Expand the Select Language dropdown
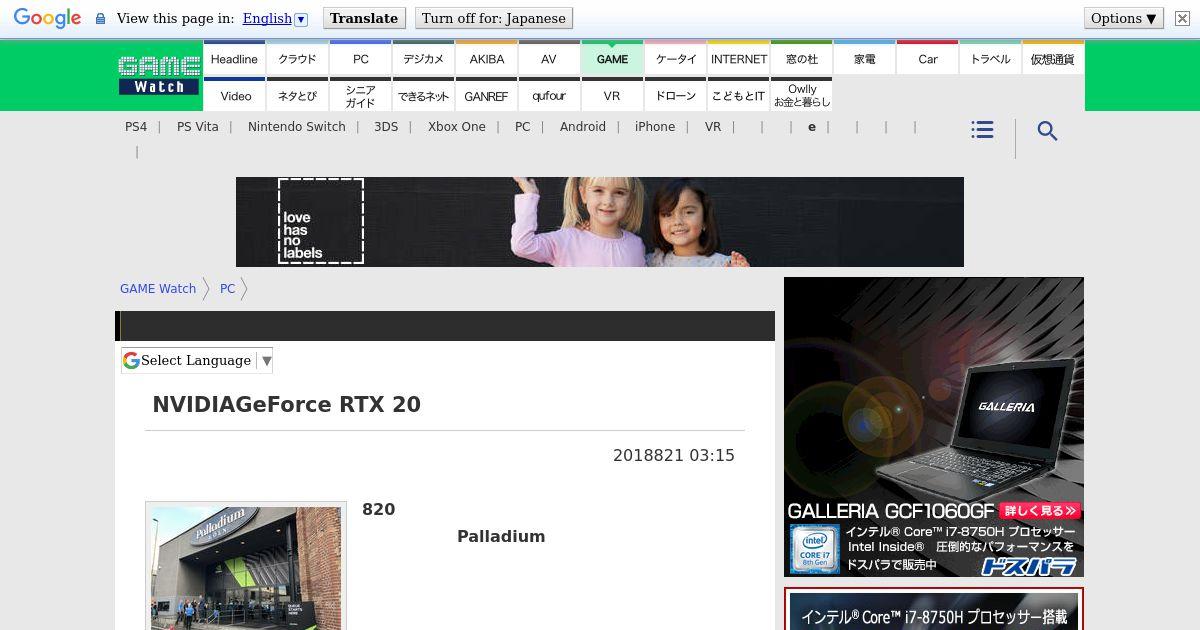 click(197, 360)
